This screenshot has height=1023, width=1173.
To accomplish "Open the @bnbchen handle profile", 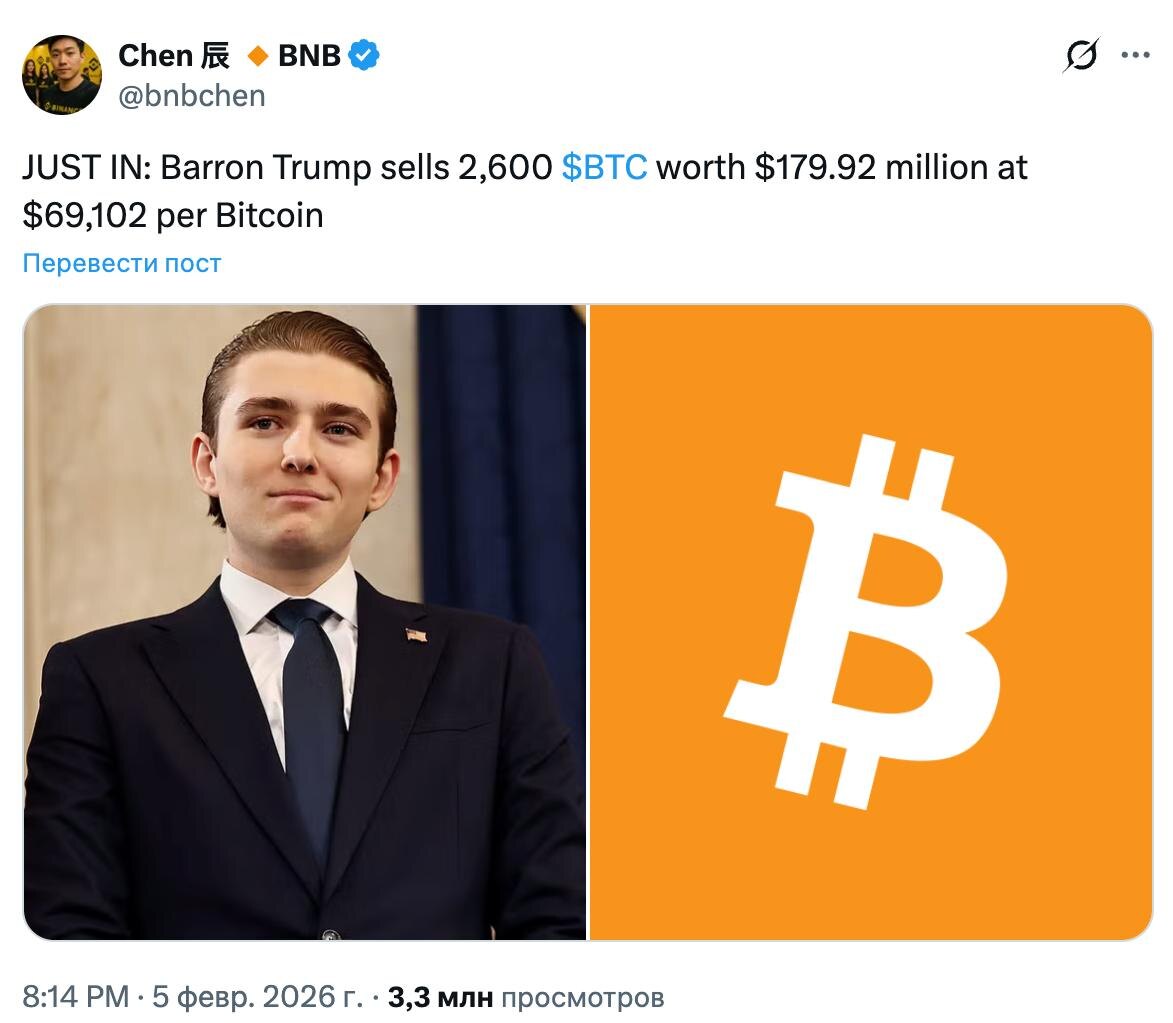I will tap(192, 96).
